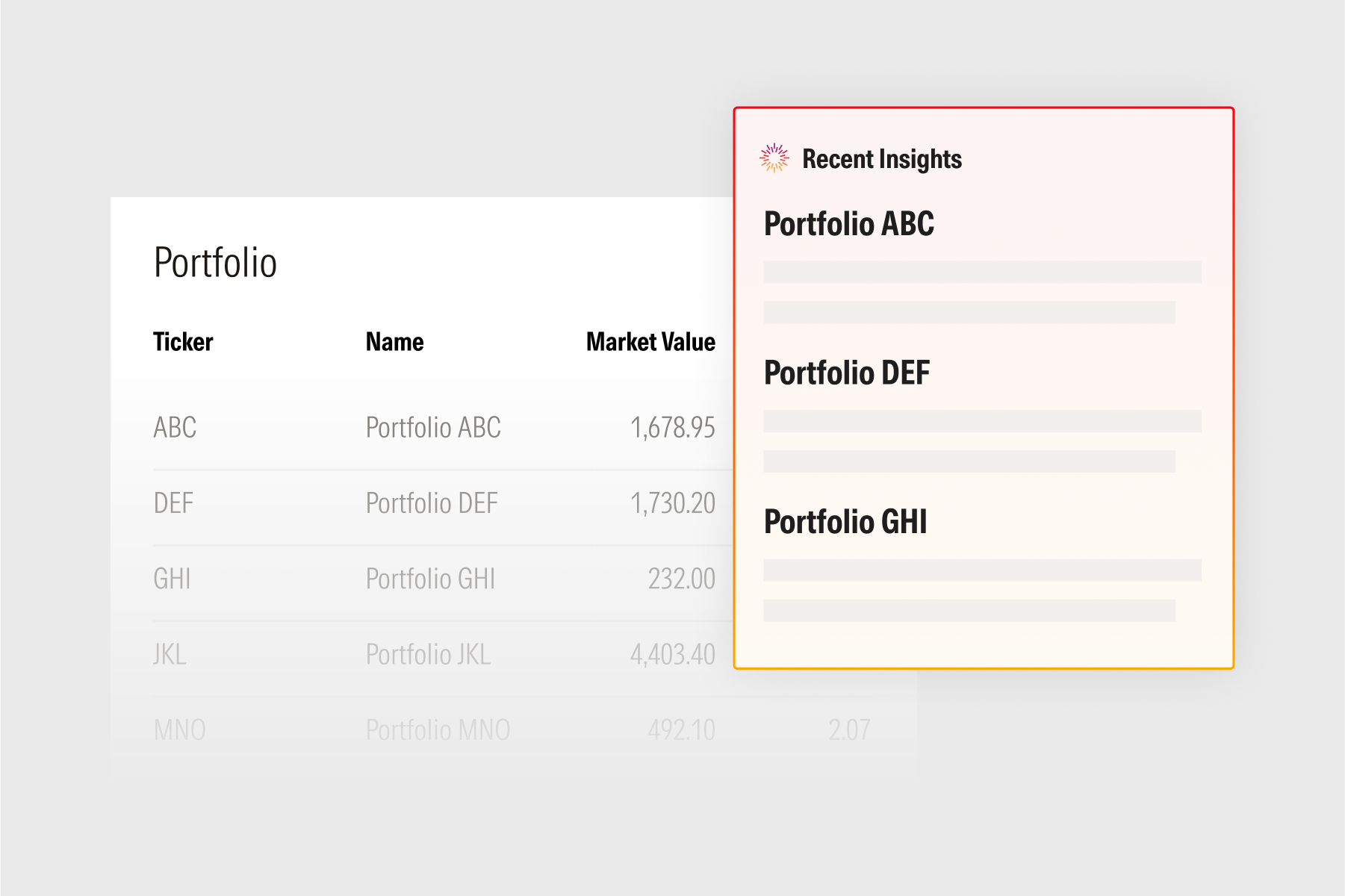Open Portfolio ABC name in table
The width and height of the screenshot is (1345, 896).
coord(433,428)
